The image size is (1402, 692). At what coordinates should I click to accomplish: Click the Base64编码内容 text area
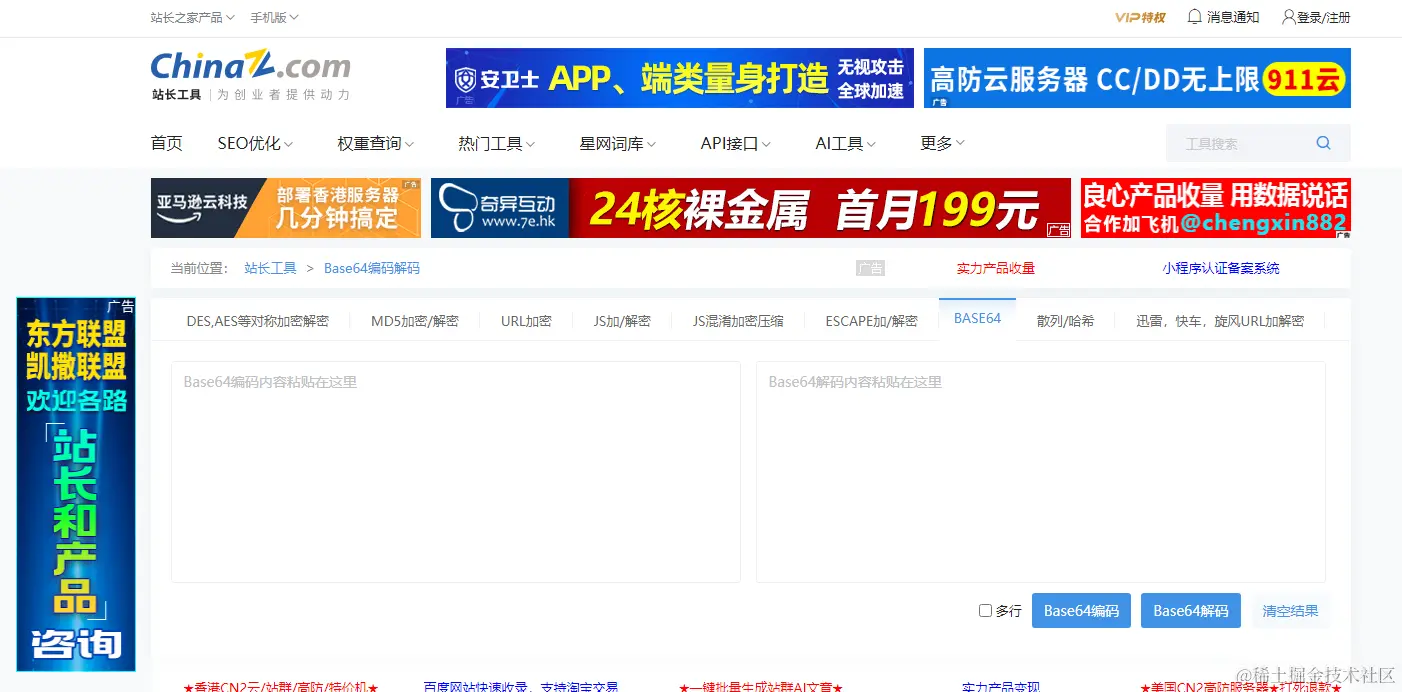(x=456, y=472)
